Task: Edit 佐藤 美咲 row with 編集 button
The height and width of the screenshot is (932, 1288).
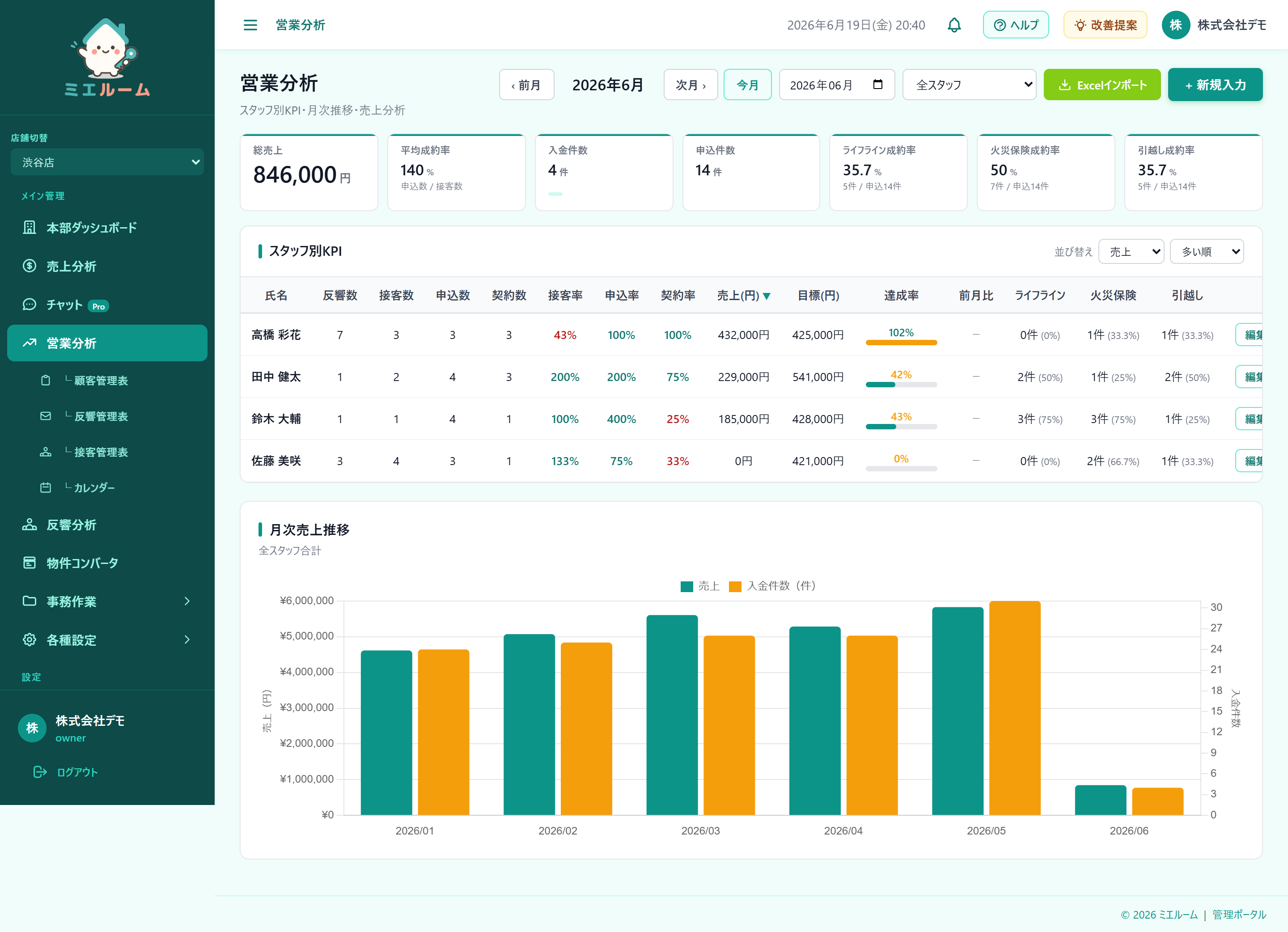Action: pos(1250,461)
